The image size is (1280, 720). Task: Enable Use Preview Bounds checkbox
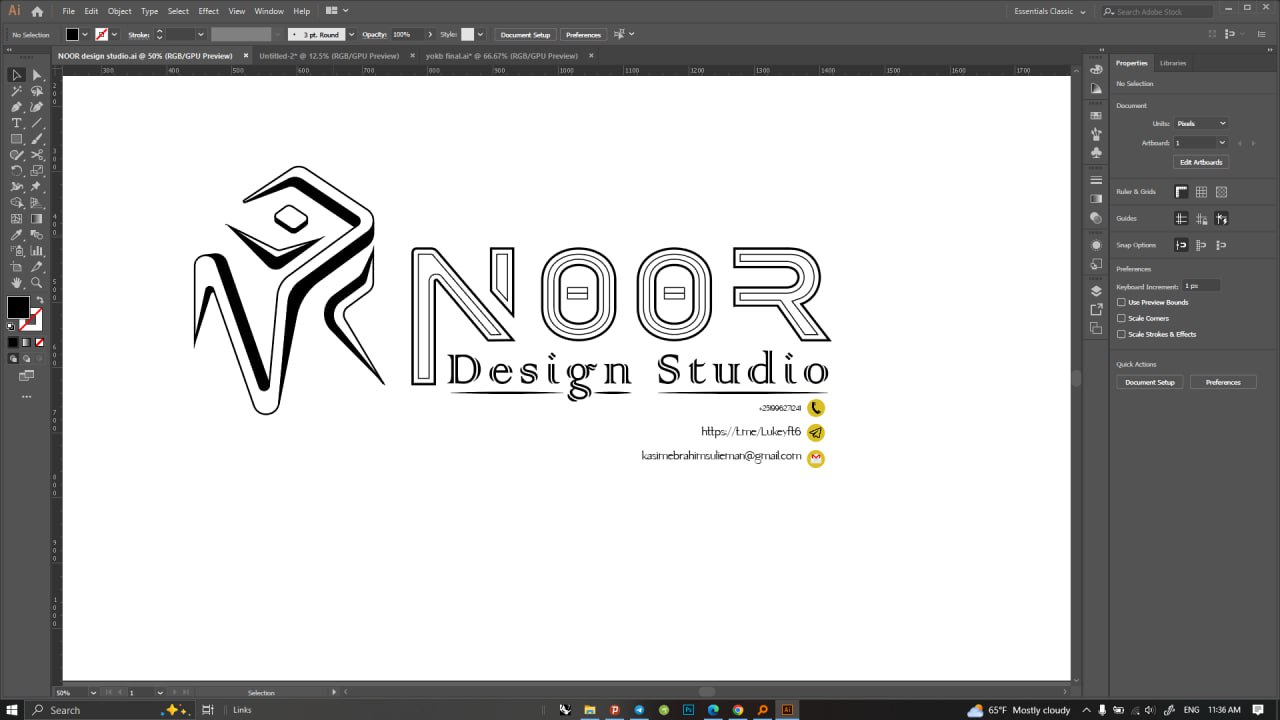[x=1121, y=302]
